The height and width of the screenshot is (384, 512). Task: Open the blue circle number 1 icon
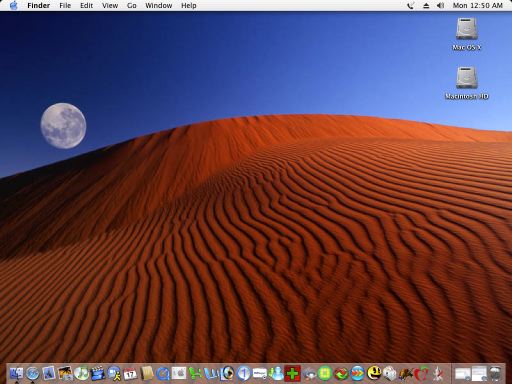point(244,373)
